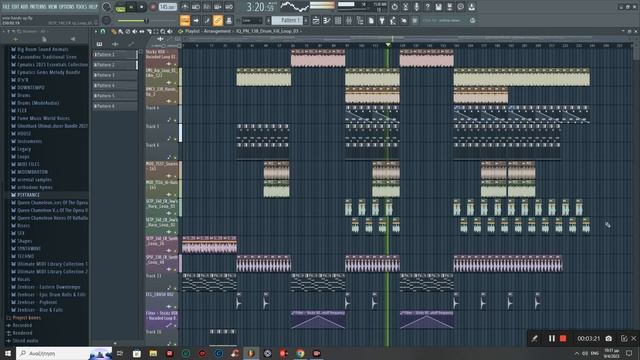Click the download content library icon
This screenshot has height=360, width=640.
click(x=471, y=7)
